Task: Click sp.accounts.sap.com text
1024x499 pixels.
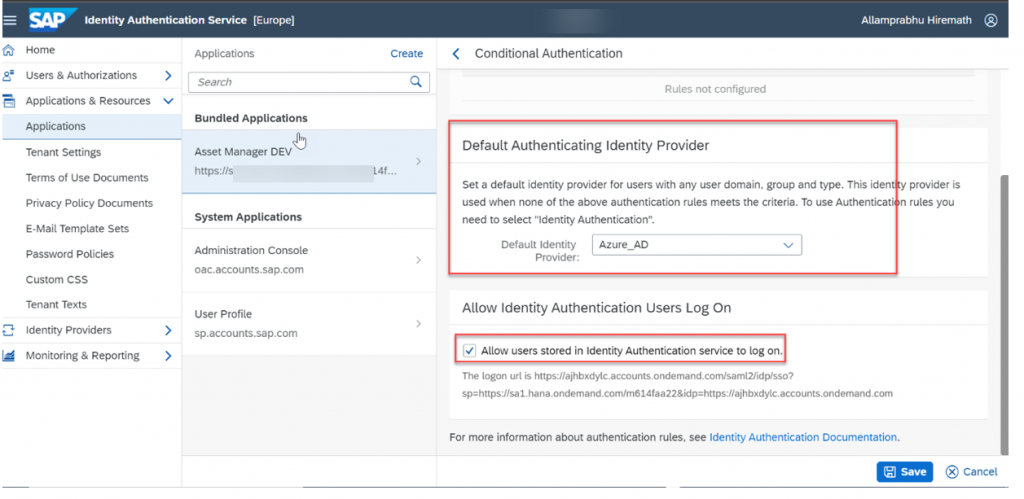Action: [x=246, y=333]
